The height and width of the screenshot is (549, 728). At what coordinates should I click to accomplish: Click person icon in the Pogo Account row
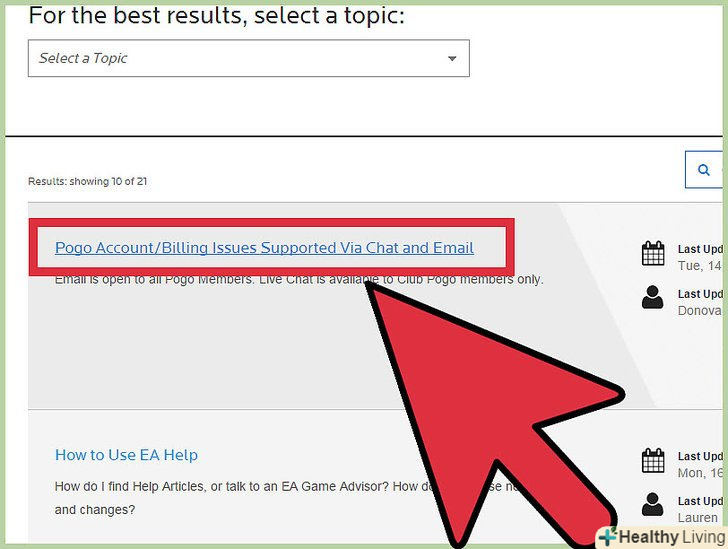point(652,297)
